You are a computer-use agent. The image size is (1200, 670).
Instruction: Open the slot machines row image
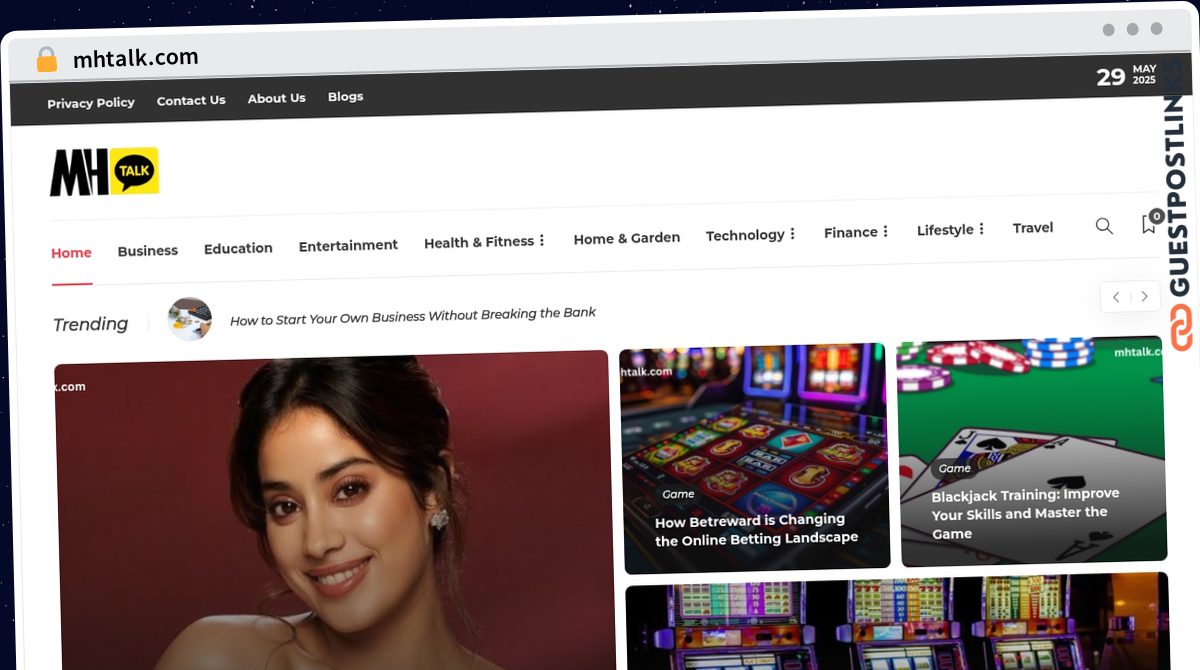tap(898, 622)
